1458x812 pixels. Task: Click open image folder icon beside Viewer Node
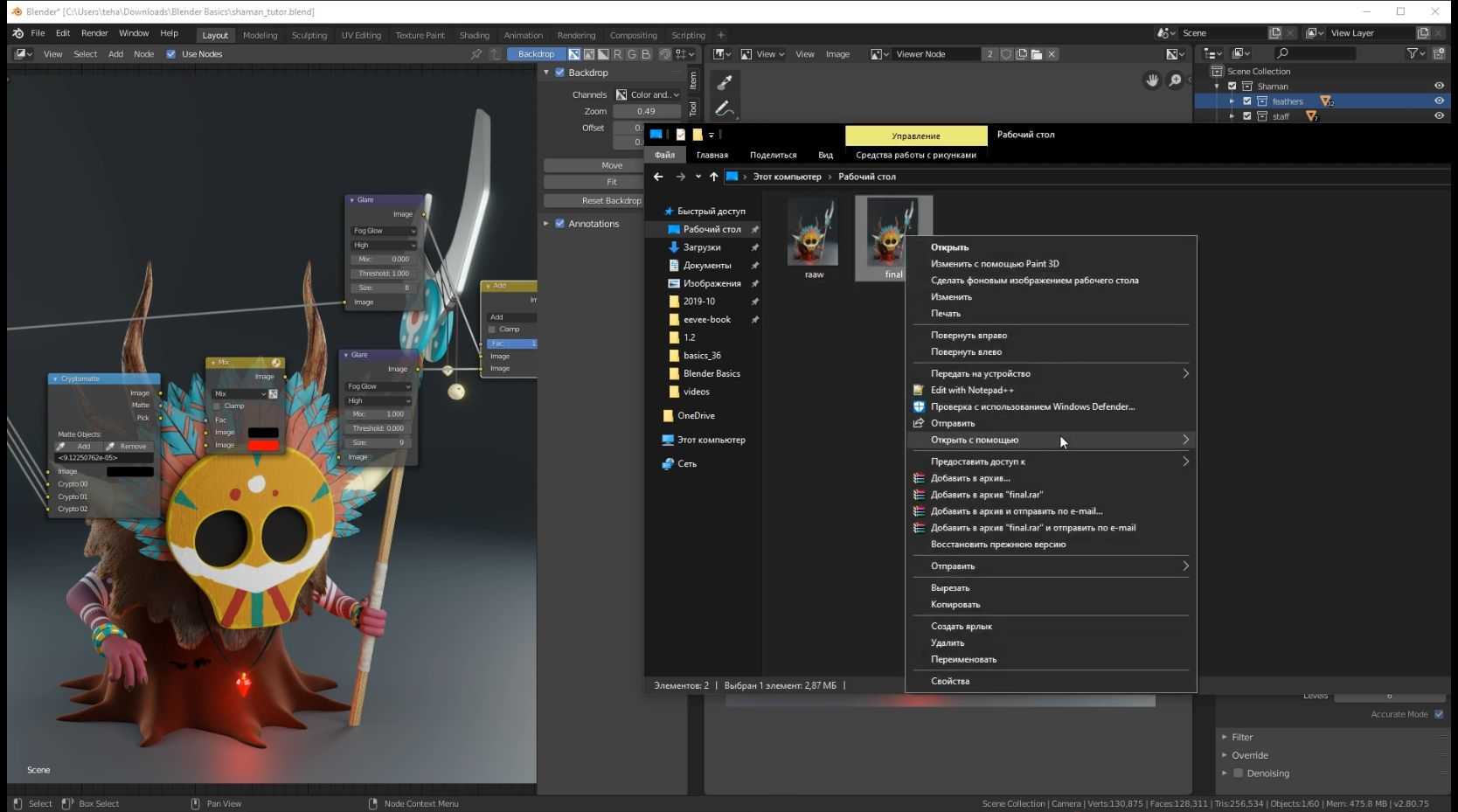(x=1037, y=54)
